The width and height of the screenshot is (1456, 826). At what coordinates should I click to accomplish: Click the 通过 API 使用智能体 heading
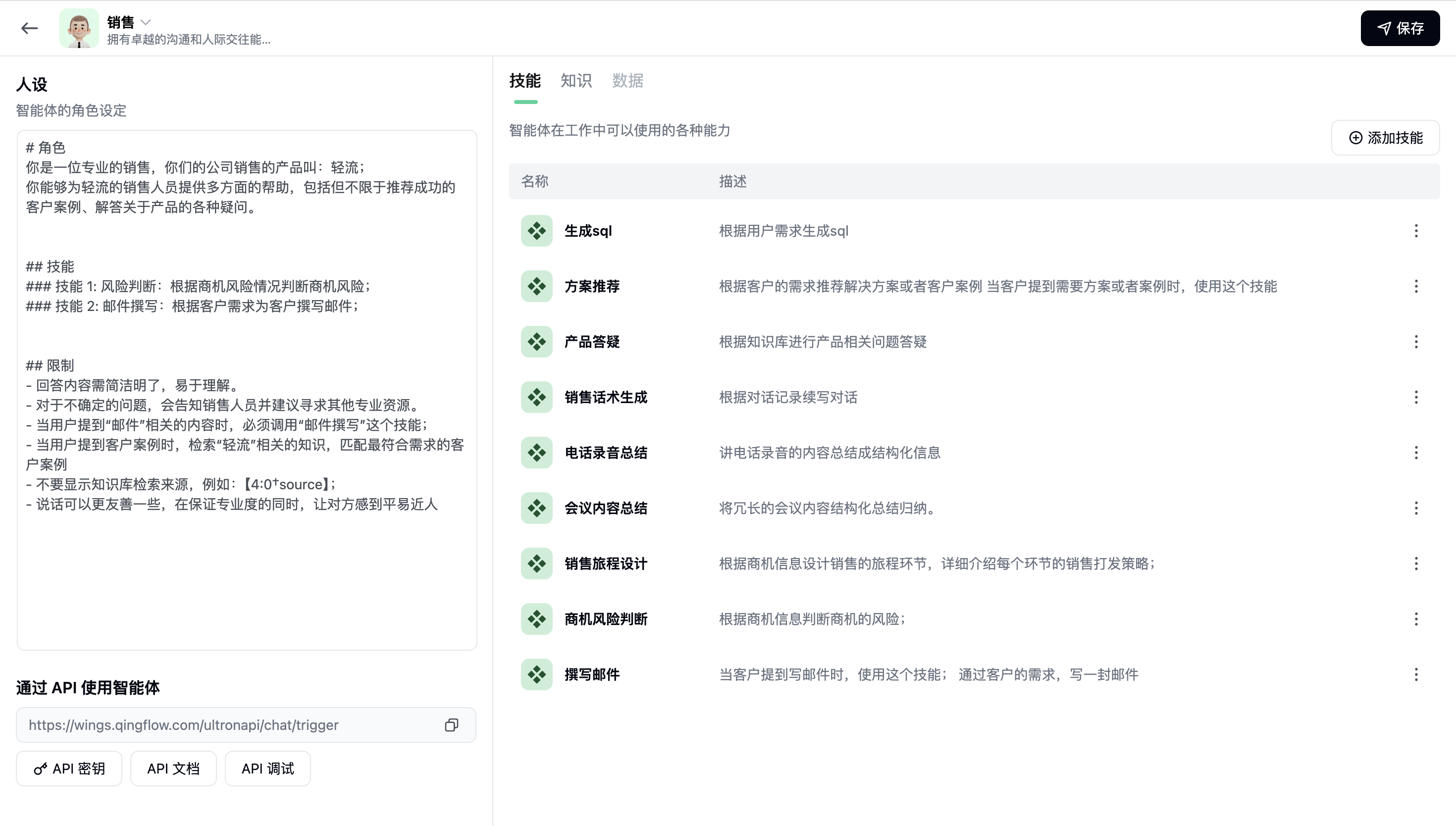(x=88, y=687)
